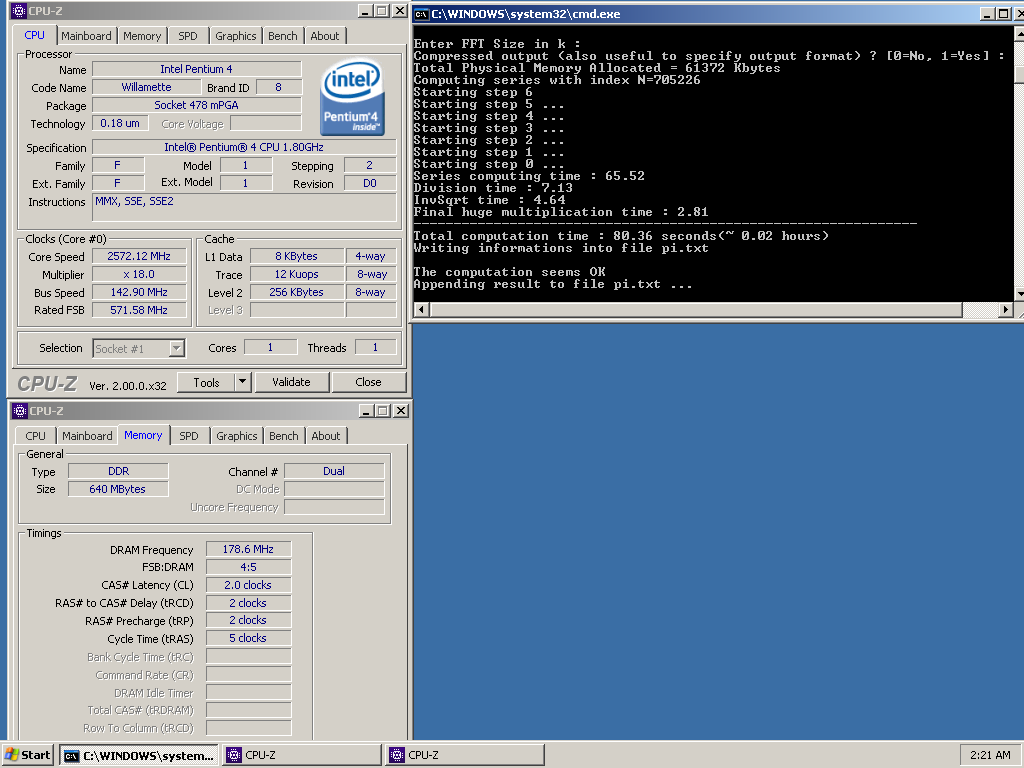The width and height of the screenshot is (1024, 768).
Task: Click the Cores count field
Action: 270,347
